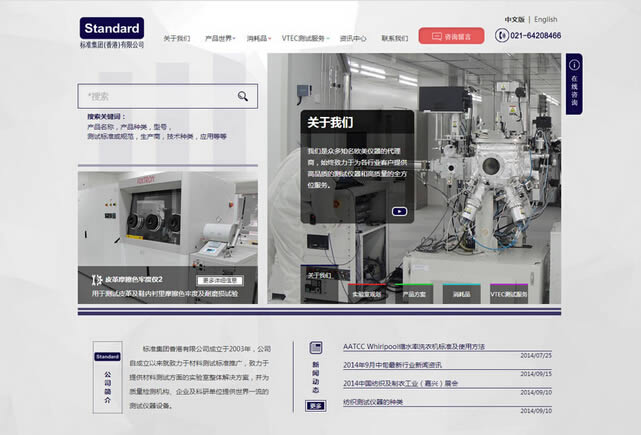Click the small Standard badge above 公司简介
Screen dimensions: 641x435
[107, 356]
